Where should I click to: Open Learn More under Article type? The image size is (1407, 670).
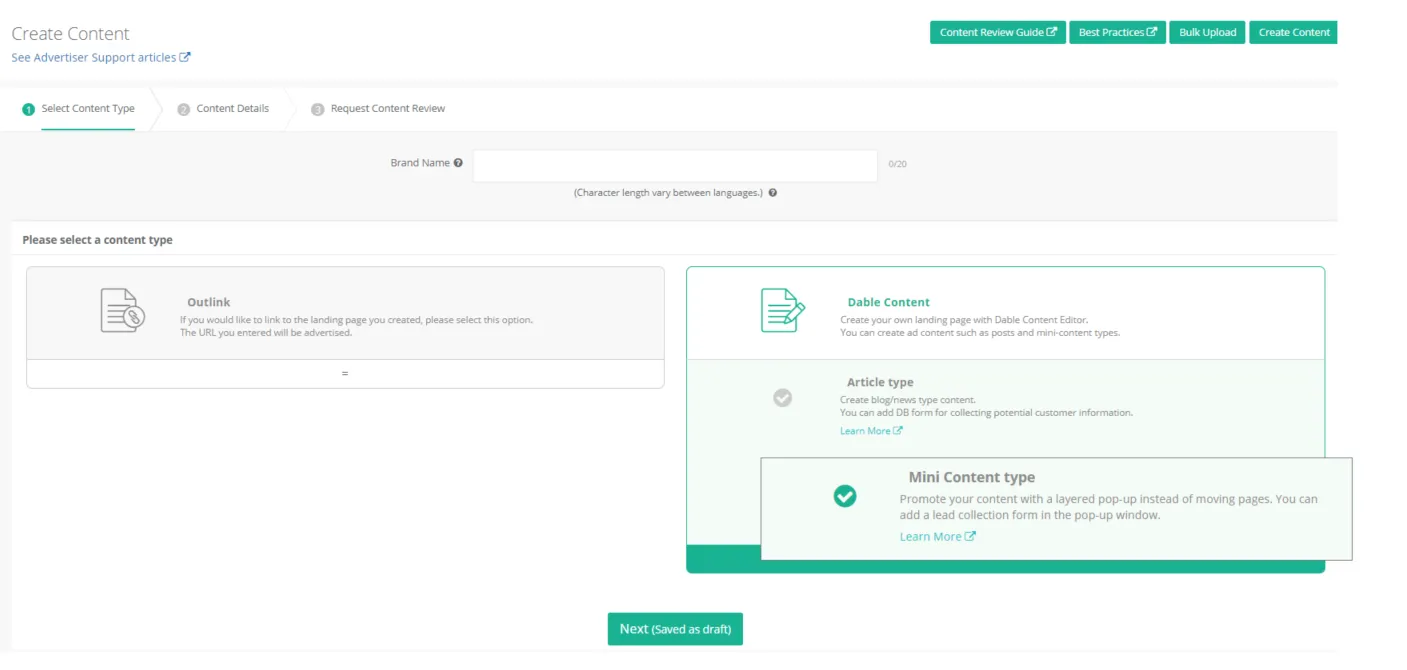(871, 431)
